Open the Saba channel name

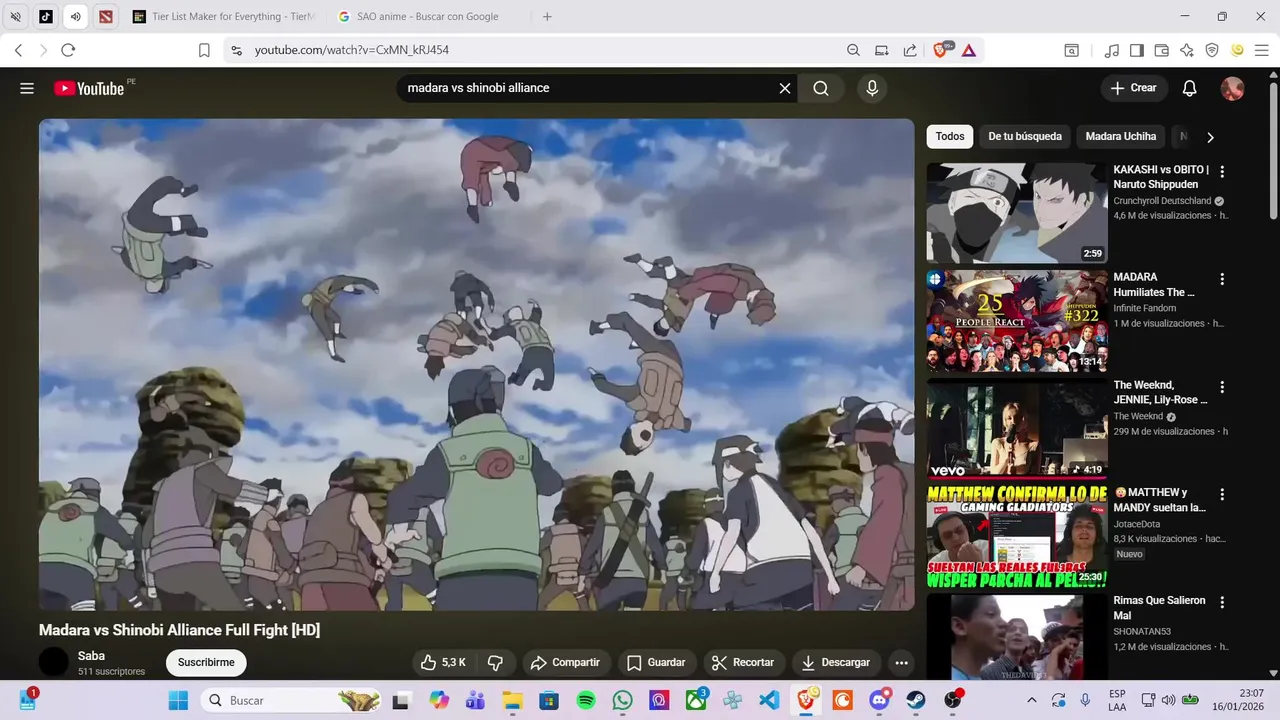[x=91, y=656]
